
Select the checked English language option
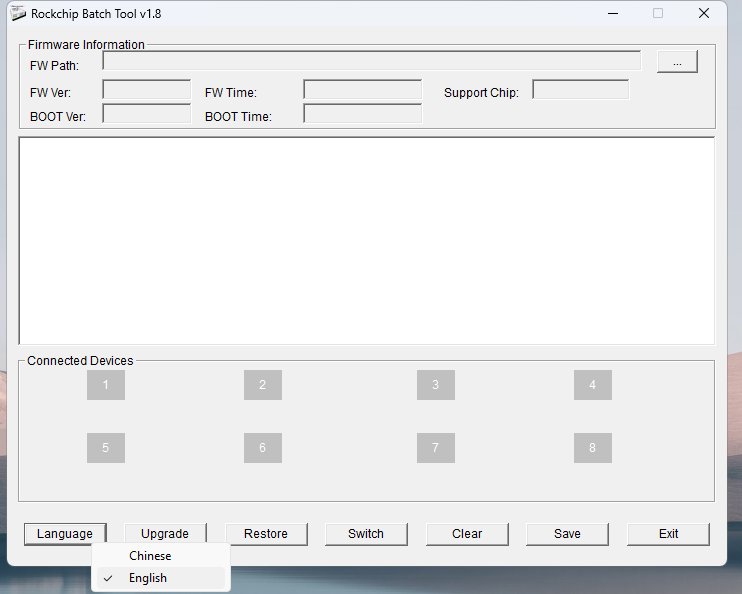[148, 578]
